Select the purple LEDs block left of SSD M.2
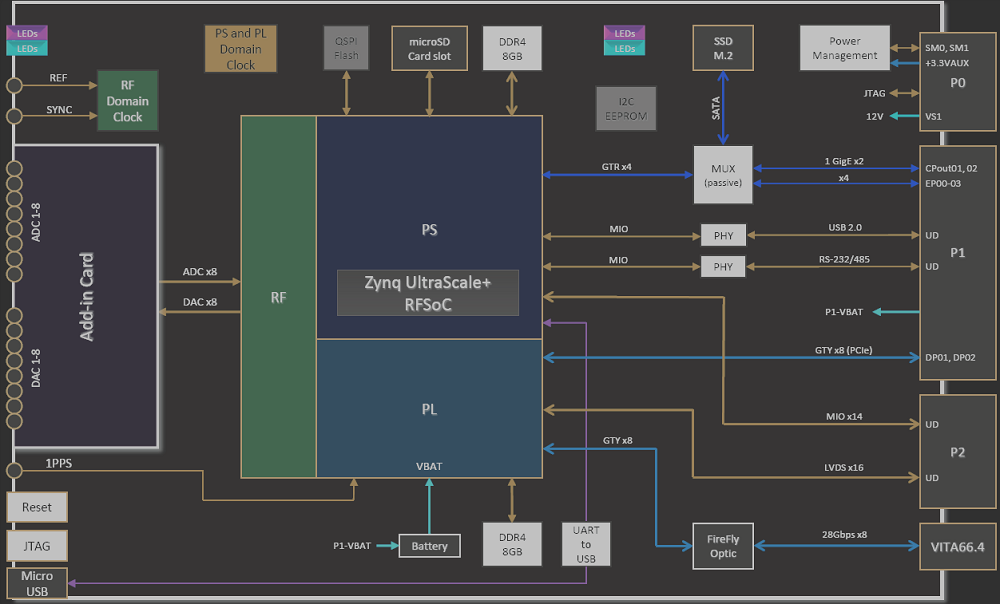This screenshot has width=1000, height=604. click(x=624, y=33)
